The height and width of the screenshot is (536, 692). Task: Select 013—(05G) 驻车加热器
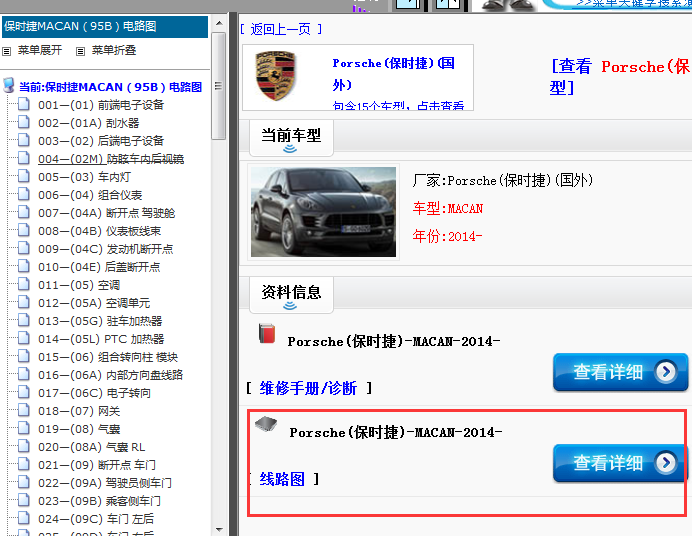coord(100,321)
